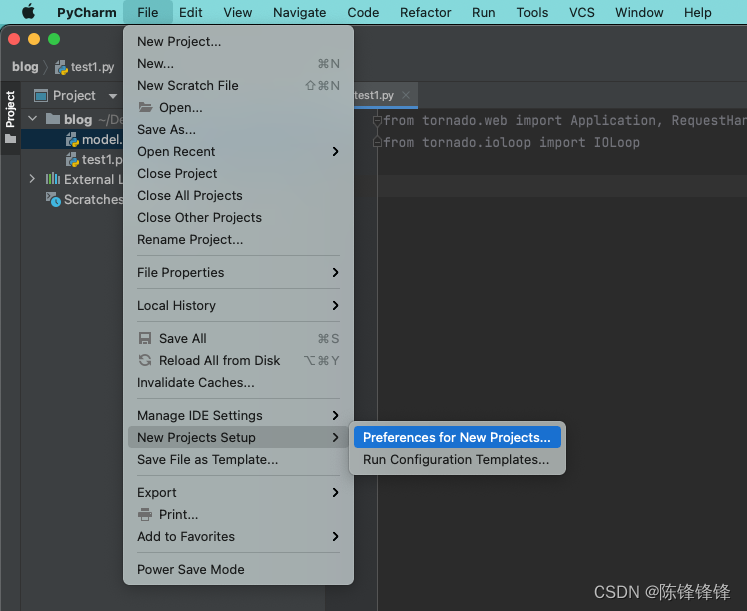Expand New Projects Setup submenu arrow
The image size is (747, 611).
click(335, 437)
